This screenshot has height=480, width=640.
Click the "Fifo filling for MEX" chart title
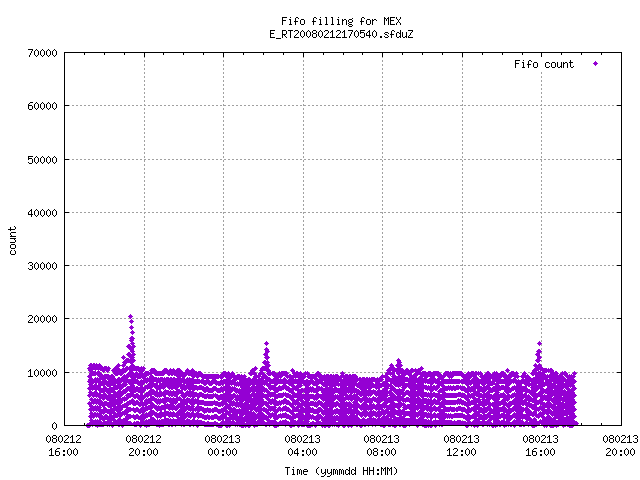[x=341, y=21]
